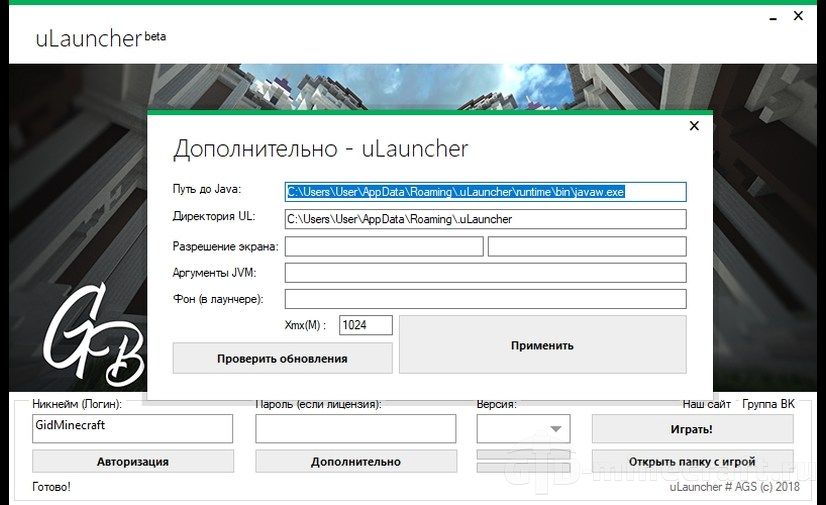Click the Применить button
826x505 pixels.
[543, 345]
